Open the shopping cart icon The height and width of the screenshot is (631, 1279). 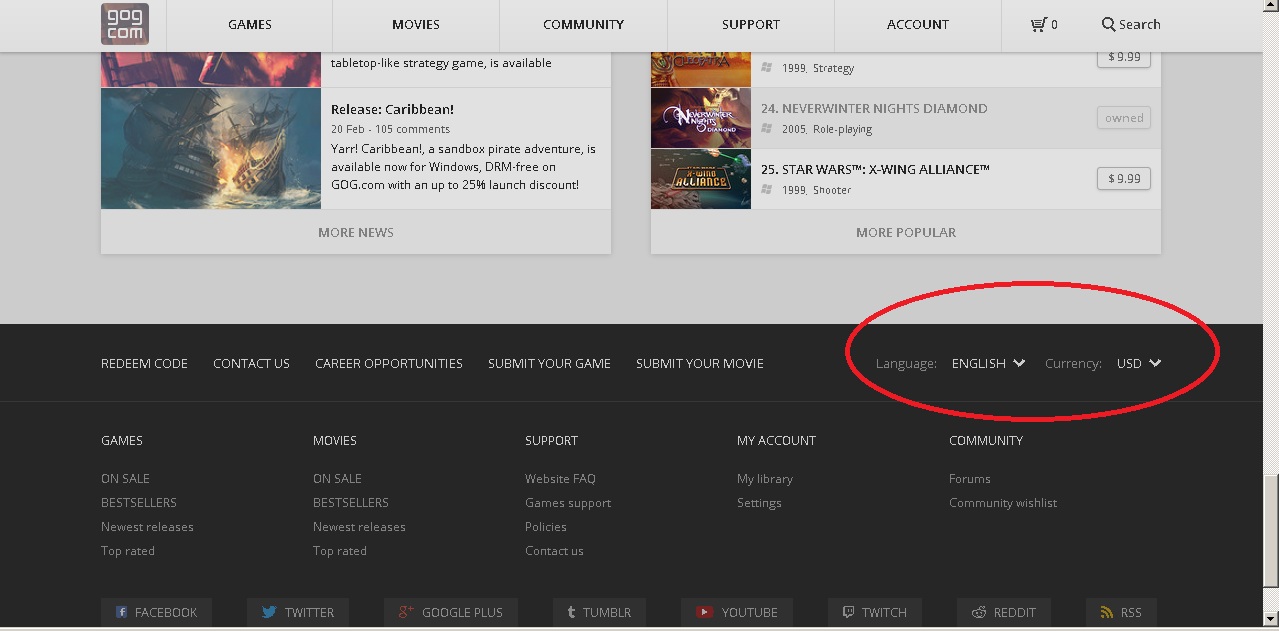1038,25
